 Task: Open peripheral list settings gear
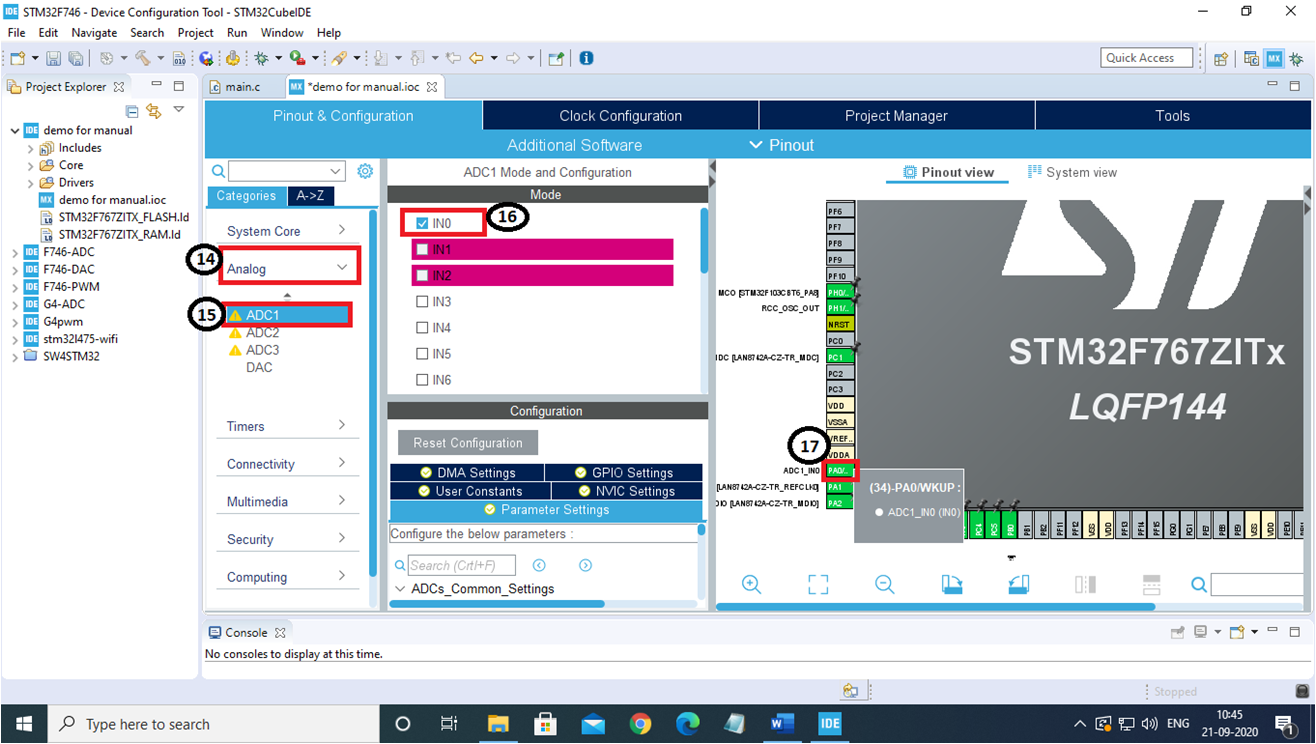[365, 170]
